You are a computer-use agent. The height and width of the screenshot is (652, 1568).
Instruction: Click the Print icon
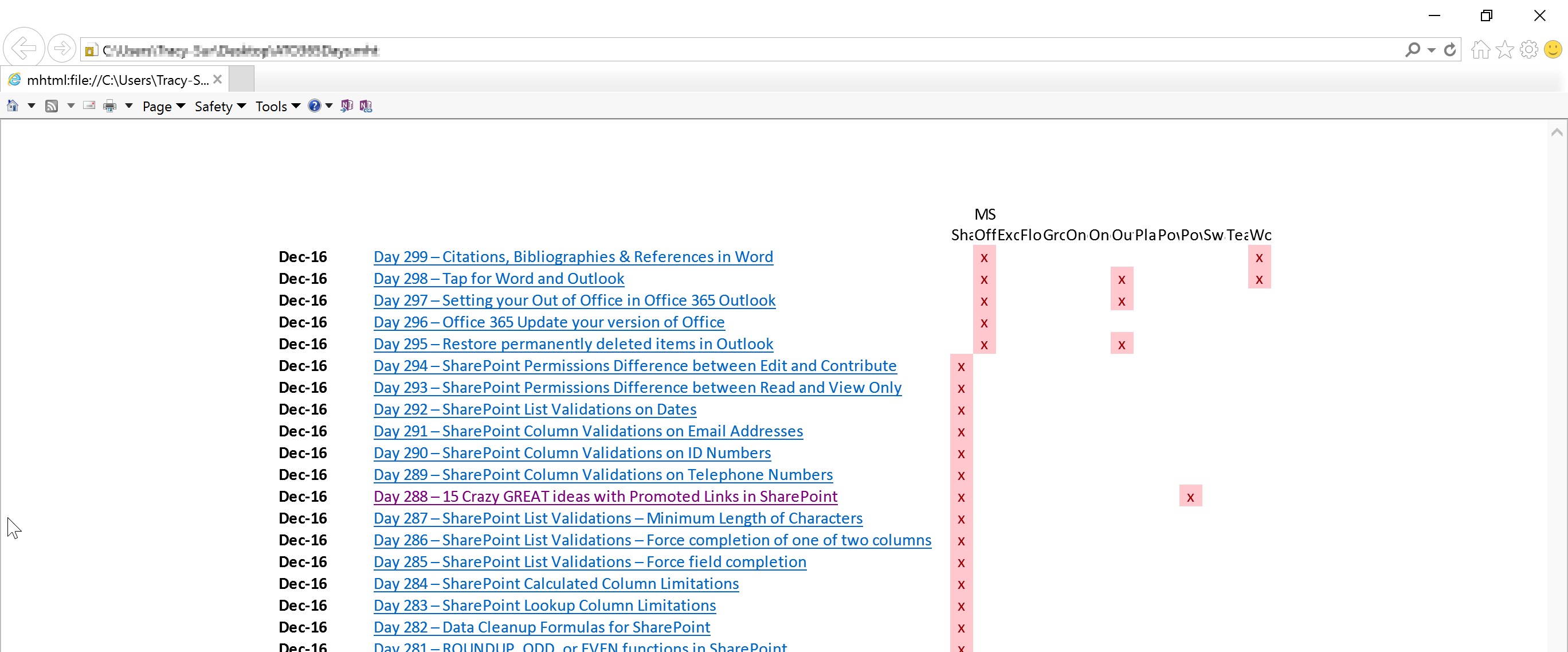coord(109,106)
